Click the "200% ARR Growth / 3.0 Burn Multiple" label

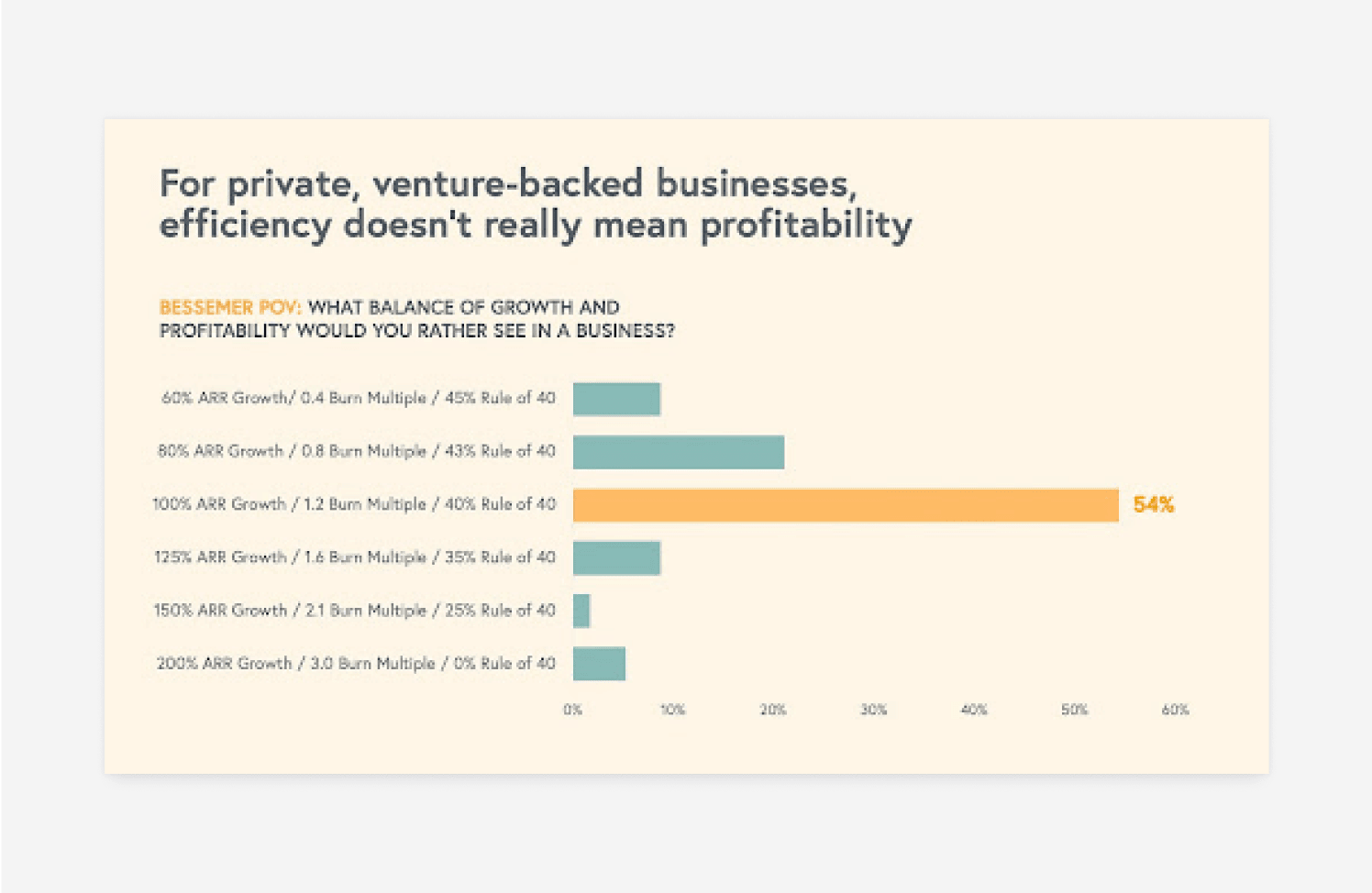356,664
